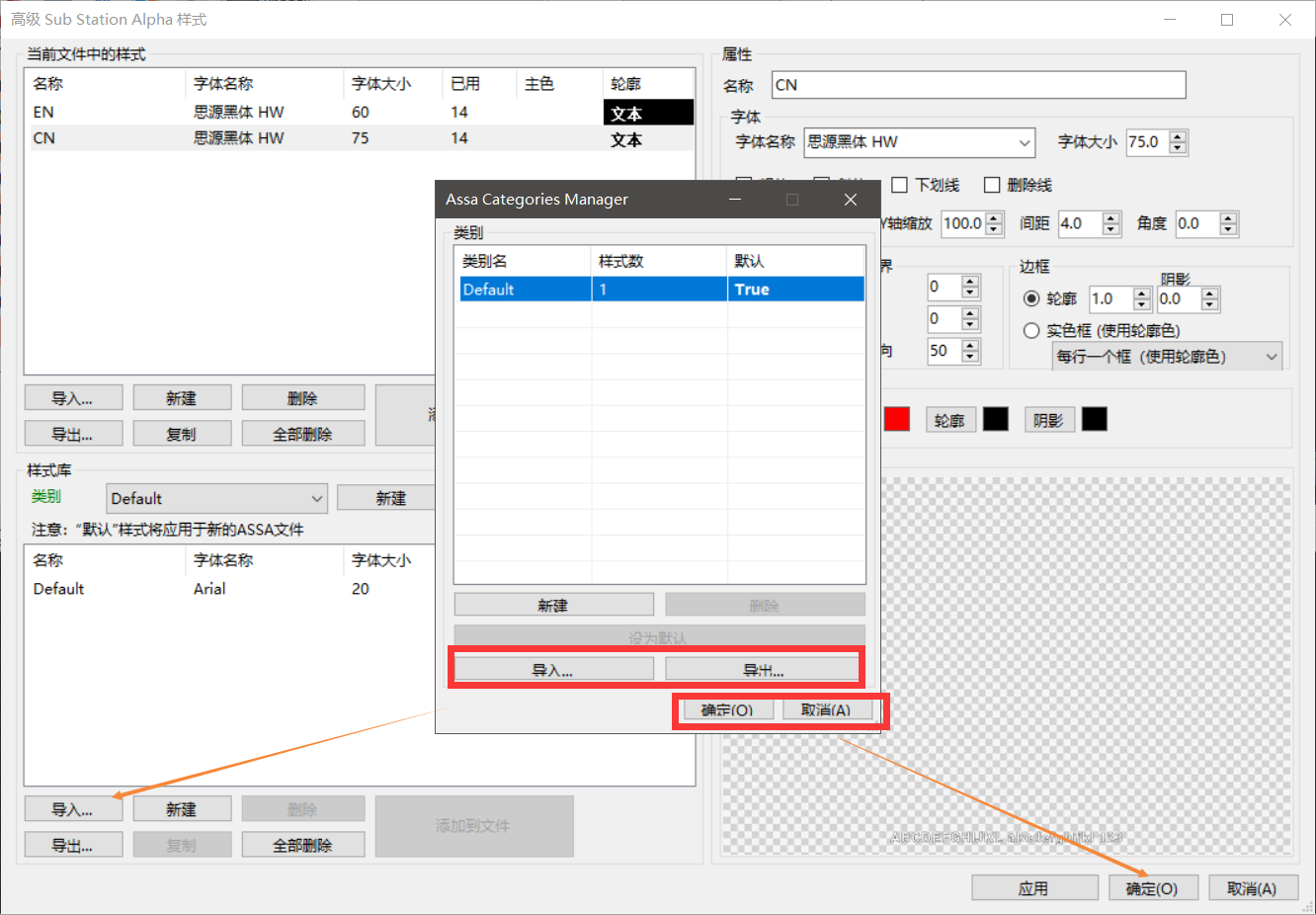Click the 应用 (Apply) button
Screen dimensions: 1316x915
[1034, 886]
